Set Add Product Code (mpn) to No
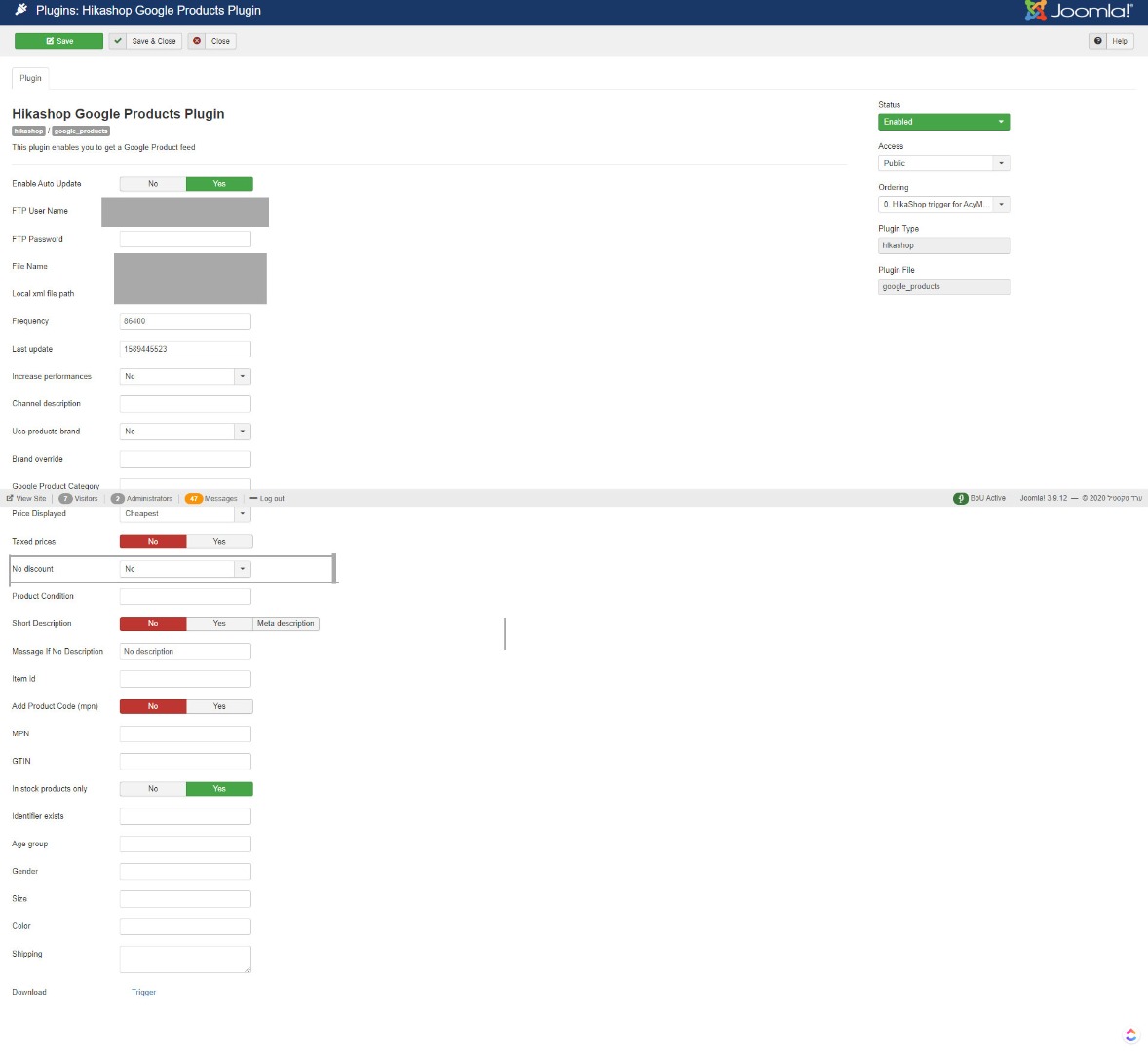Viewport: 1148px width, 1052px height. (x=153, y=707)
